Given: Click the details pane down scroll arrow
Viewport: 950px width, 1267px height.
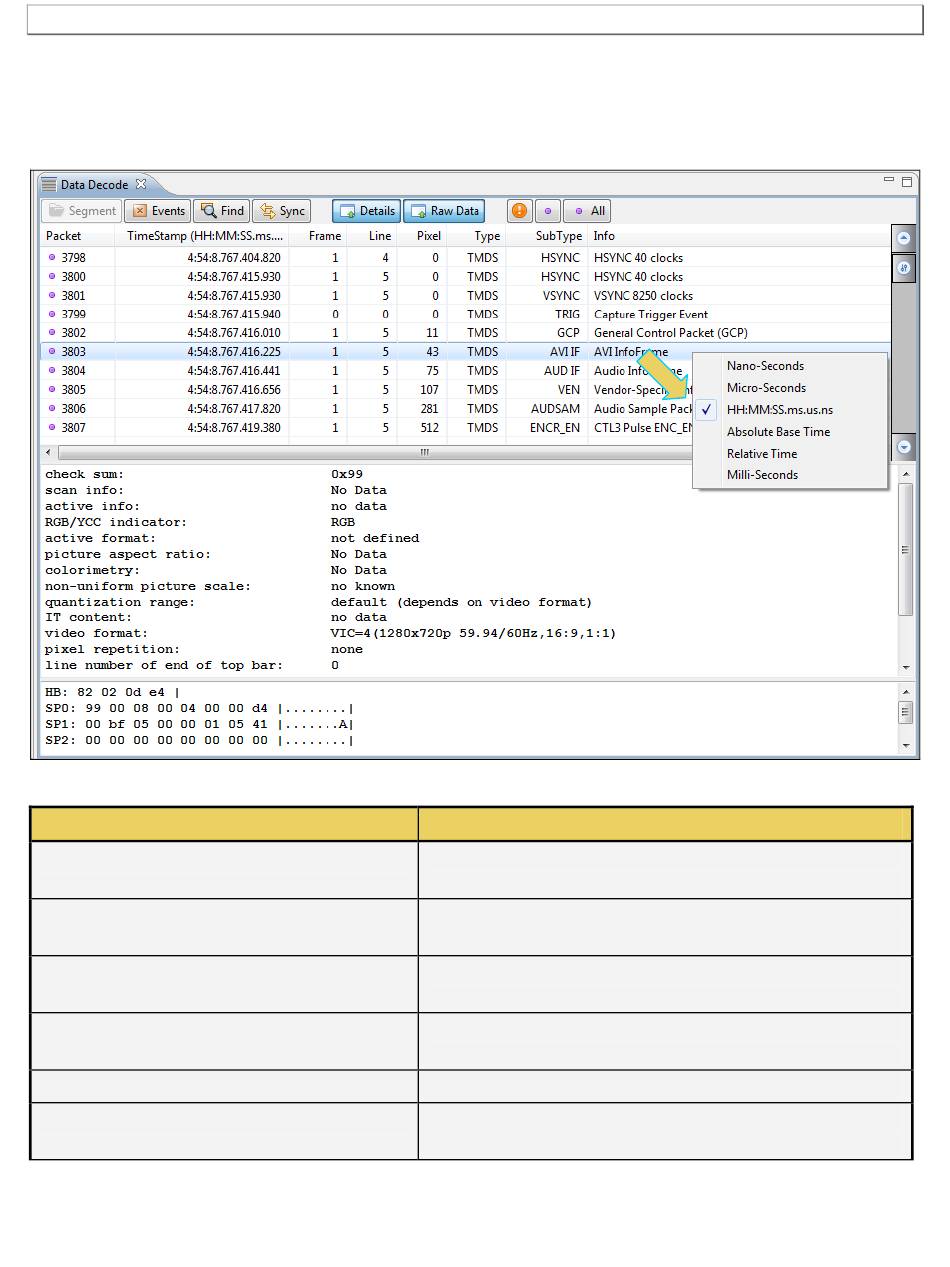Looking at the screenshot, I should pos(906,667).
